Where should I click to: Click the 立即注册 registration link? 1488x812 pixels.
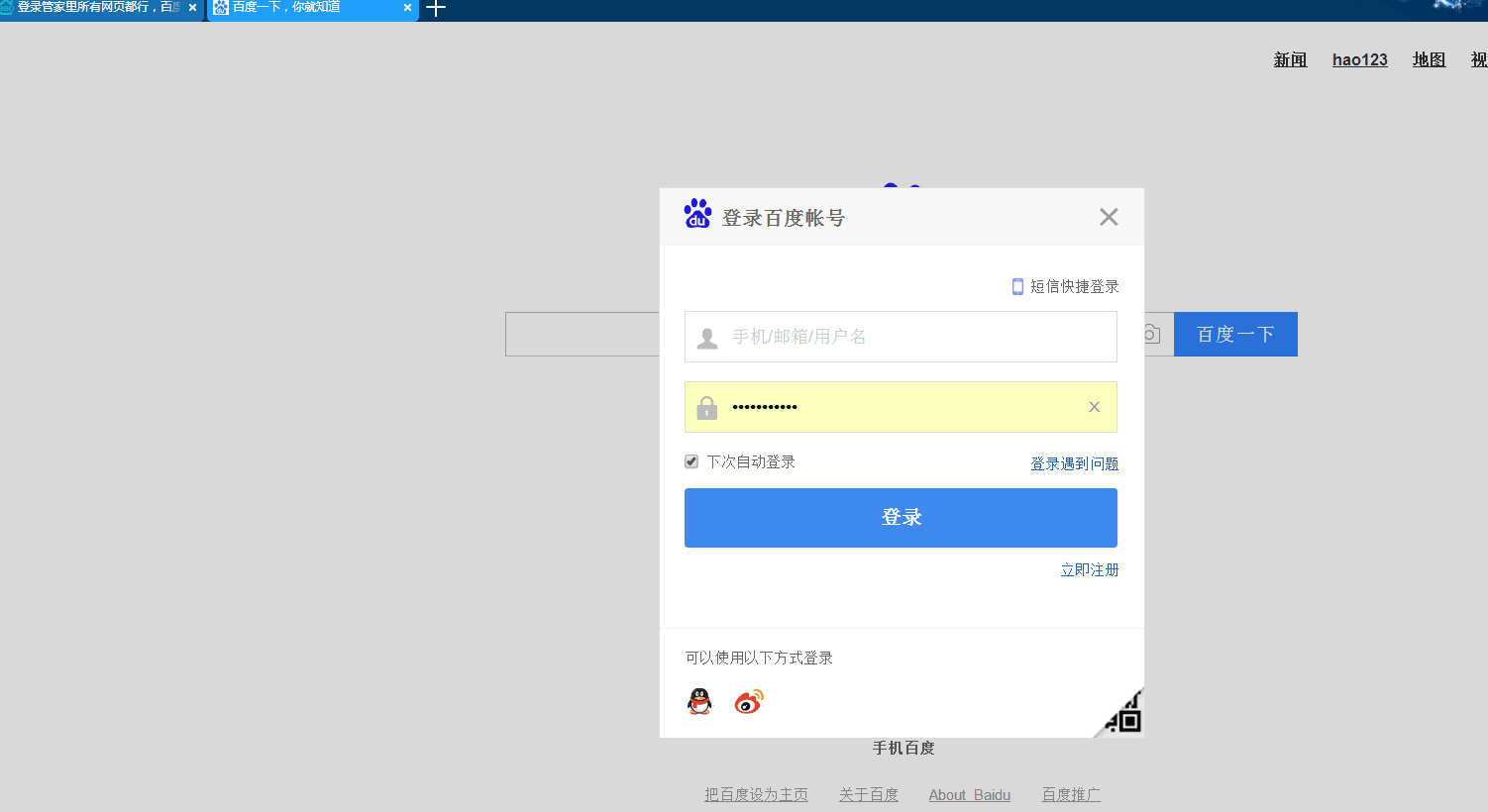click(x=1089, y=569)
